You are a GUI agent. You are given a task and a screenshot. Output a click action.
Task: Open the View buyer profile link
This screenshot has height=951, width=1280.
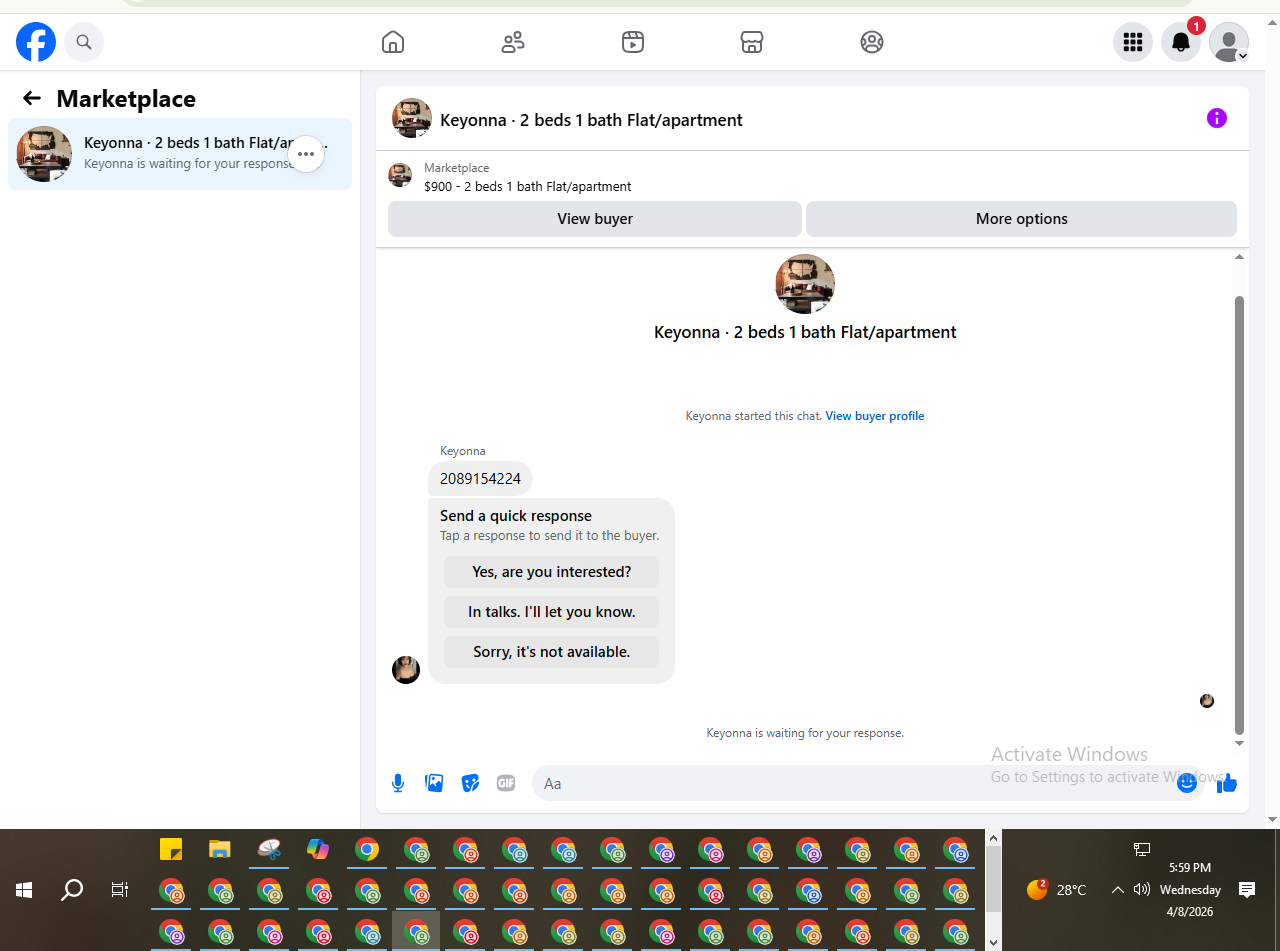point(875,416)
